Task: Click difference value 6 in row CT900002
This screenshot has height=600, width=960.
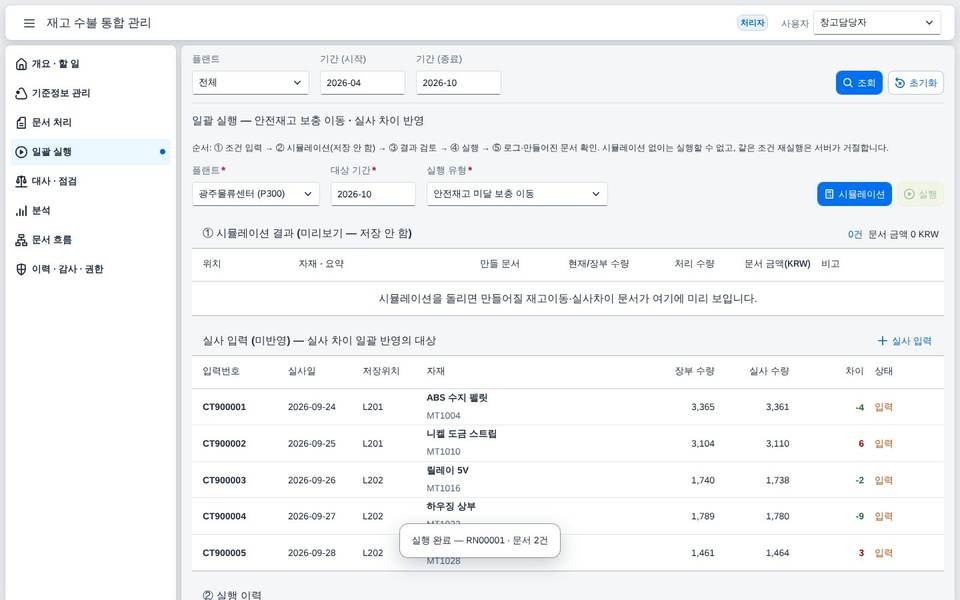Action: pos(861,443)
